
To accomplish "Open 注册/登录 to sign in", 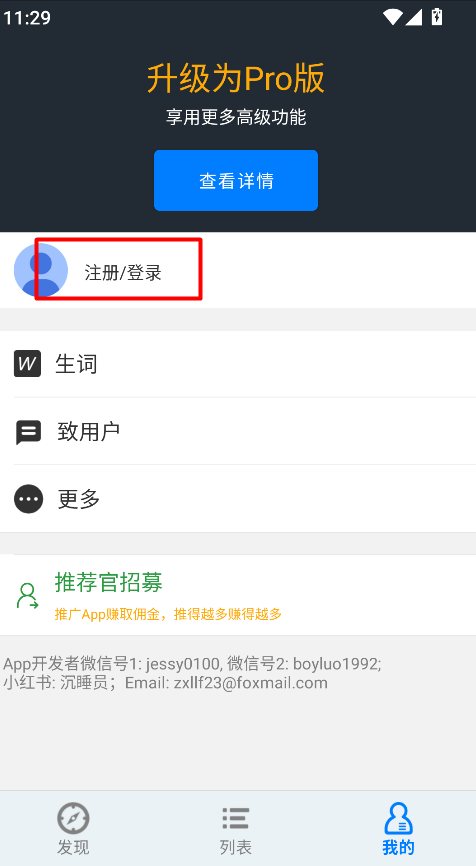I will [x=123, y=273].
